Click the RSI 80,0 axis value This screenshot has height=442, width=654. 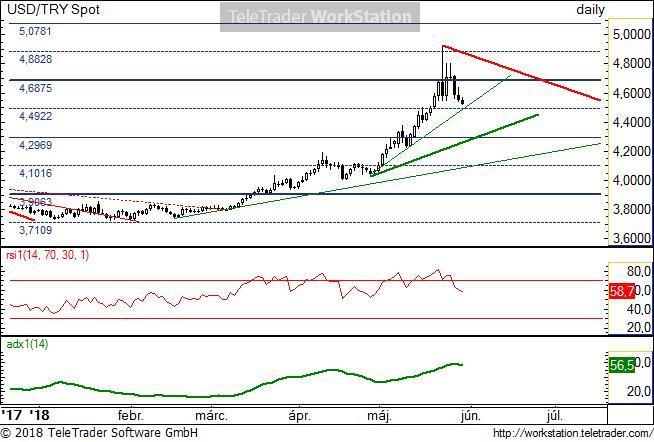(x=638, y=271)
